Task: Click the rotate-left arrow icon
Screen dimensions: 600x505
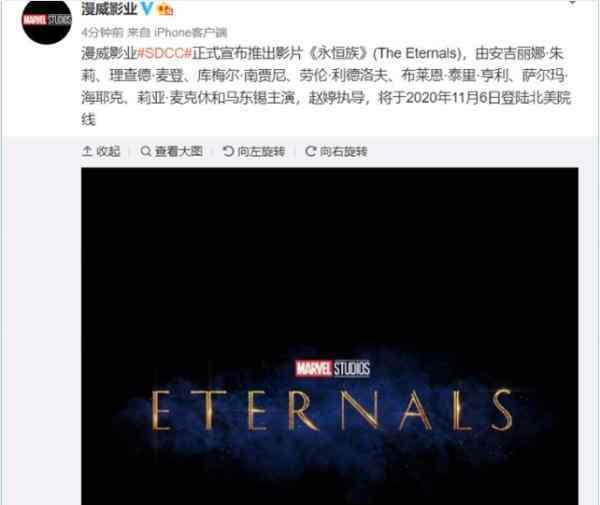Action: tap(228, 151)
